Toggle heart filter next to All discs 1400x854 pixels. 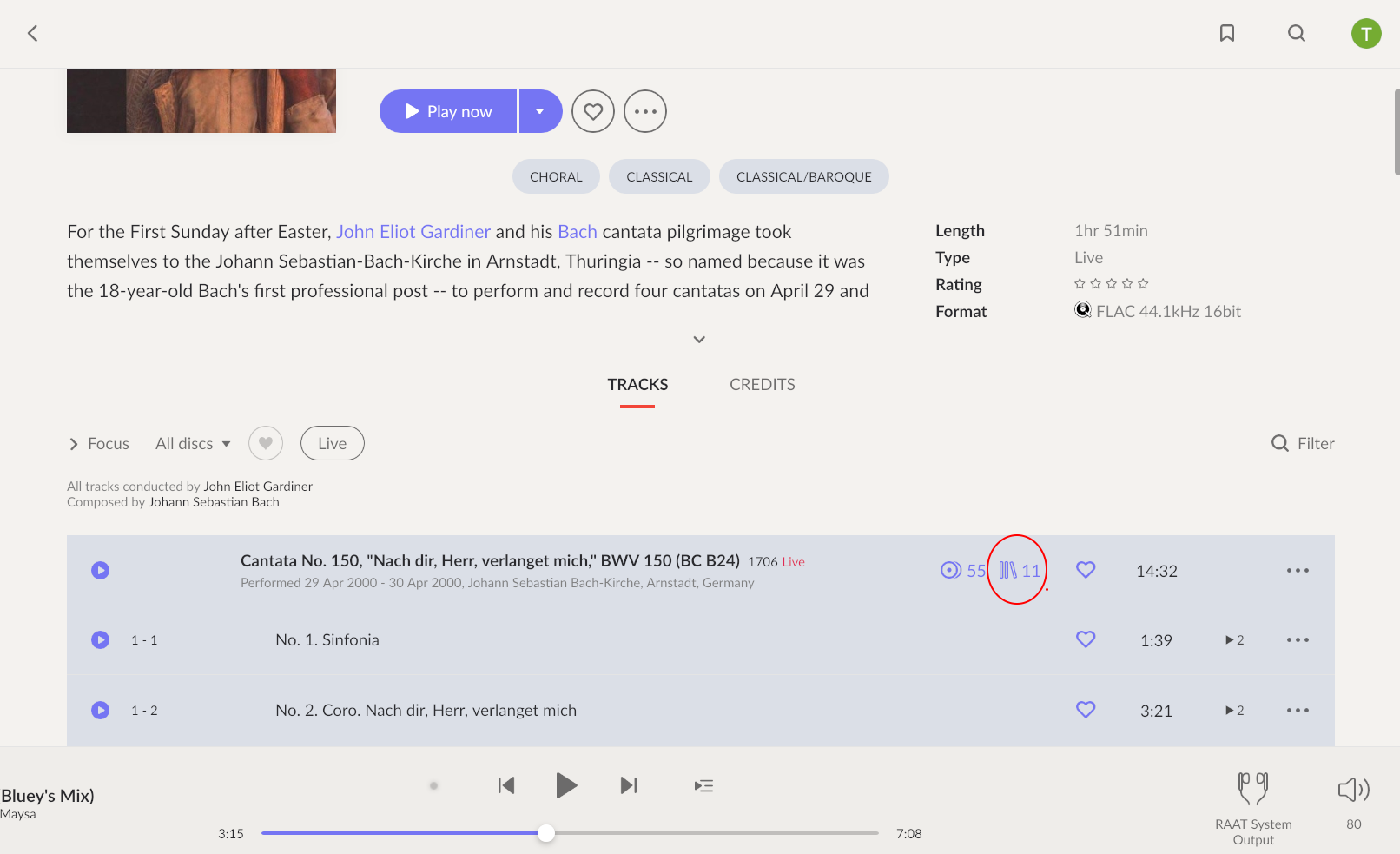point(266,443)
